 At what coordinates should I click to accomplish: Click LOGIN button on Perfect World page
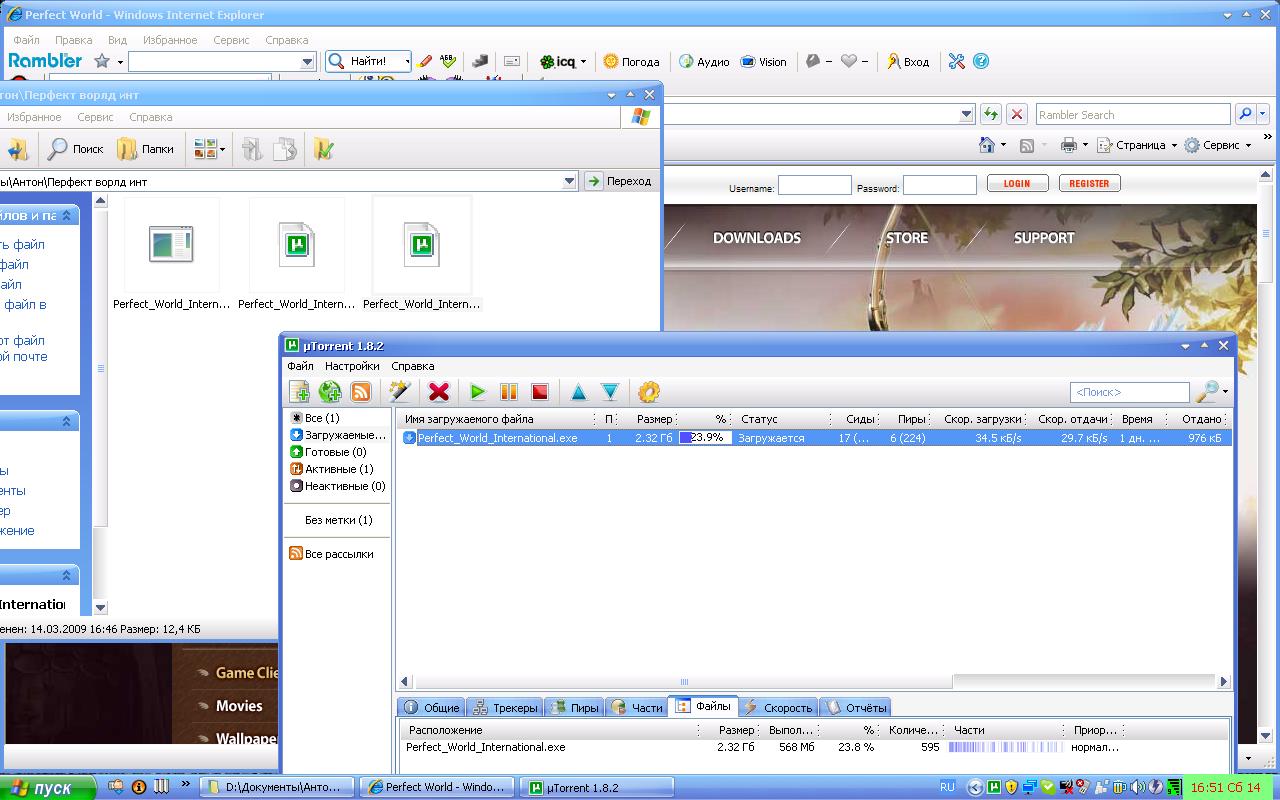tap(1017, 183)
